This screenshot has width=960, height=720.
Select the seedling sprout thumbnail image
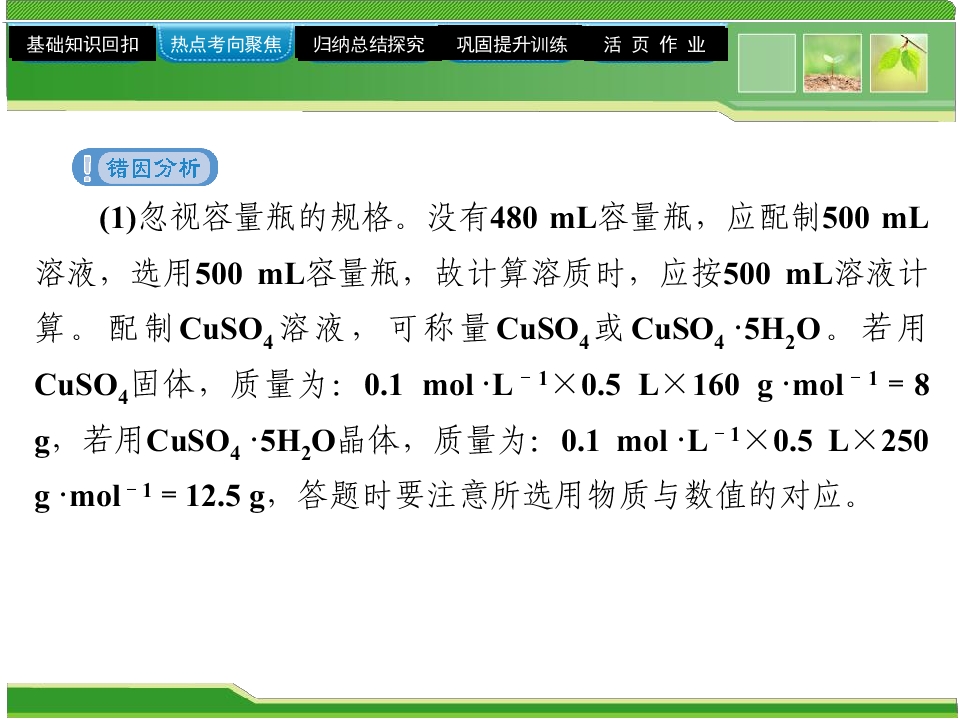tap(833, 63)
